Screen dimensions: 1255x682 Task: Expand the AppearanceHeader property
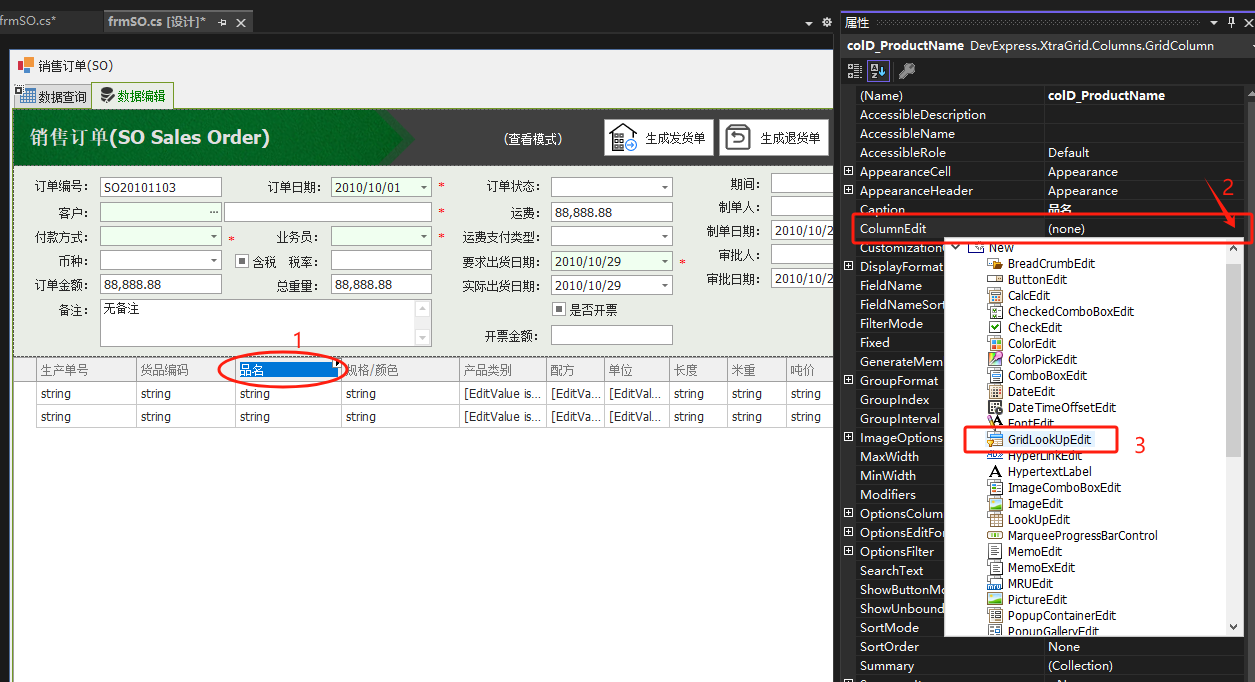849,190
